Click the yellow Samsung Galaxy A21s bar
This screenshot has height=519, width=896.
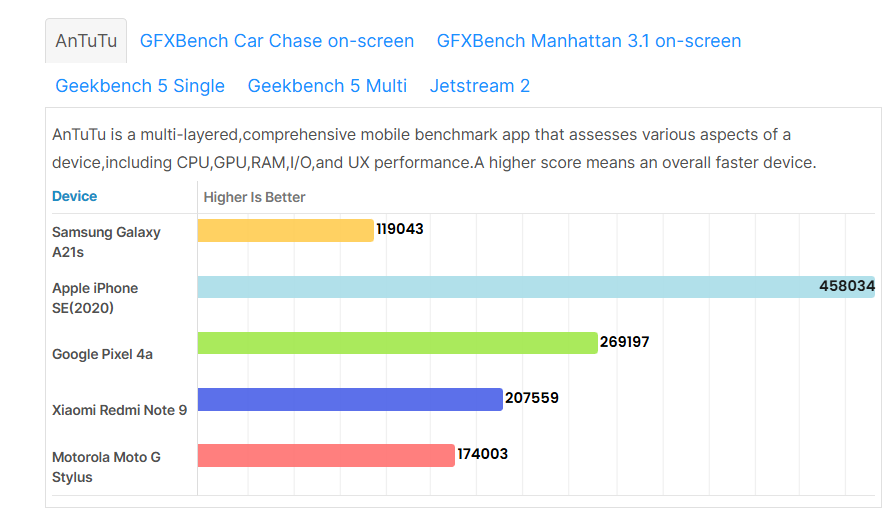click(x=285, y=230)
